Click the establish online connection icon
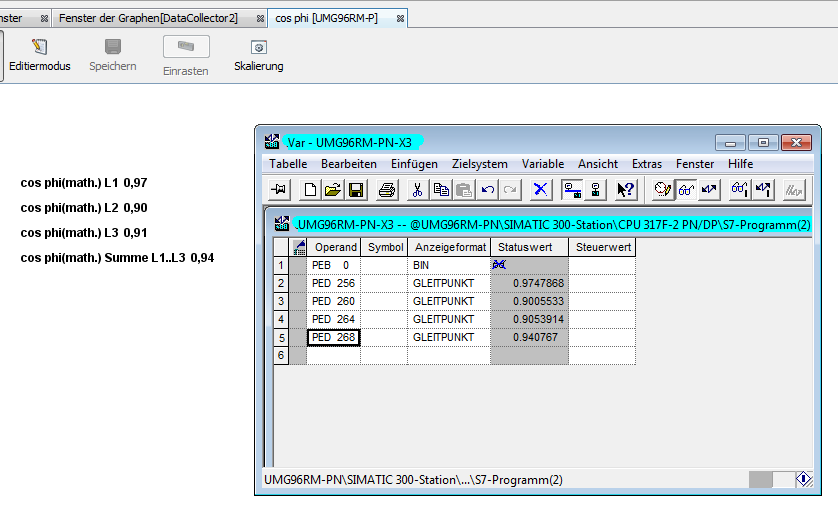This screenshot has width=838, height=522. click(572, 189)
